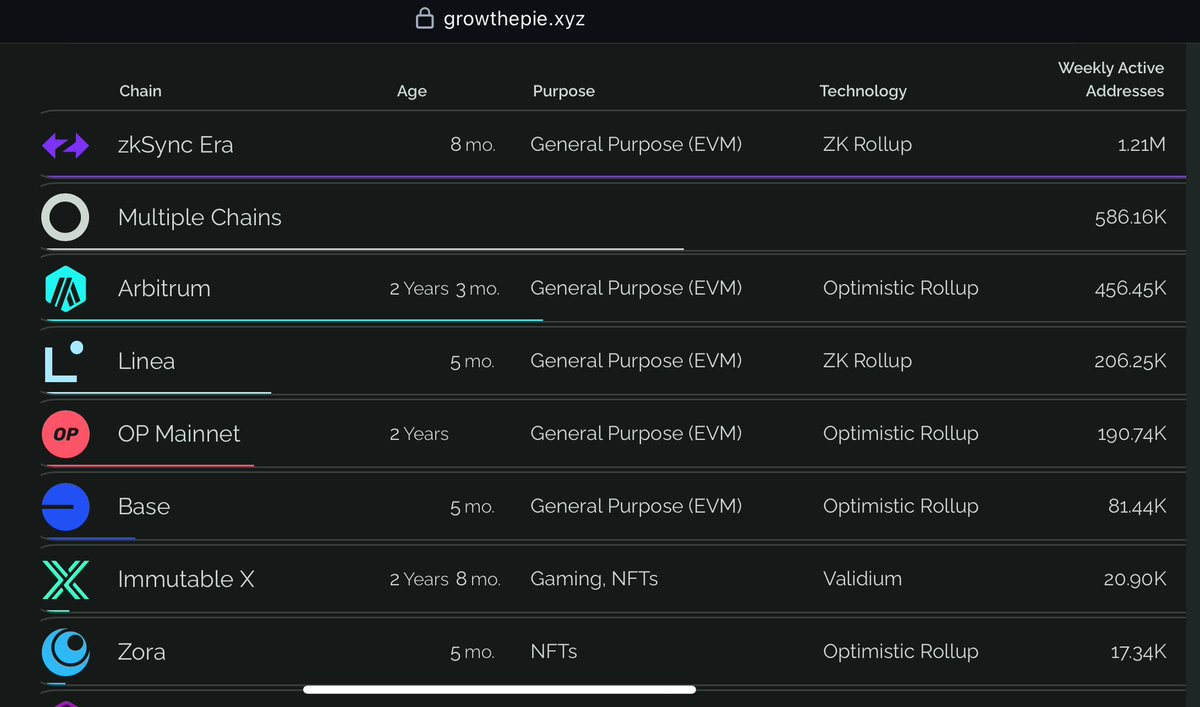Screen dimensions: 1200x707
Task: Click Immutable X's Validium technology
Action: pyautogui.click(x=862, y=579)
